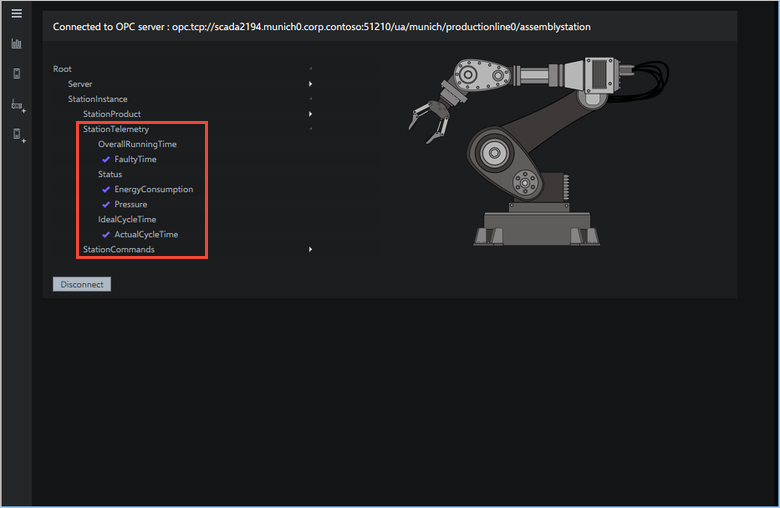
Task: Toggle the FaultyTime checkmark
Action: [x=105, y=159]
